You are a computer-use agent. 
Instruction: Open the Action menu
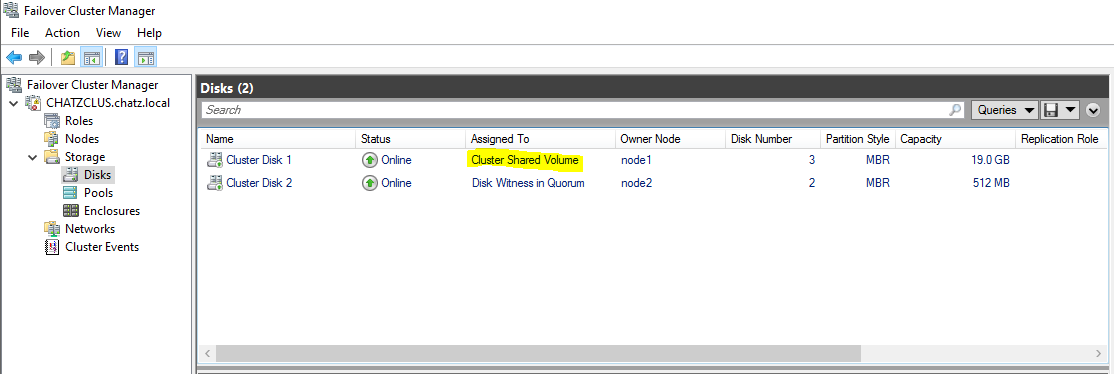[63, 33]
